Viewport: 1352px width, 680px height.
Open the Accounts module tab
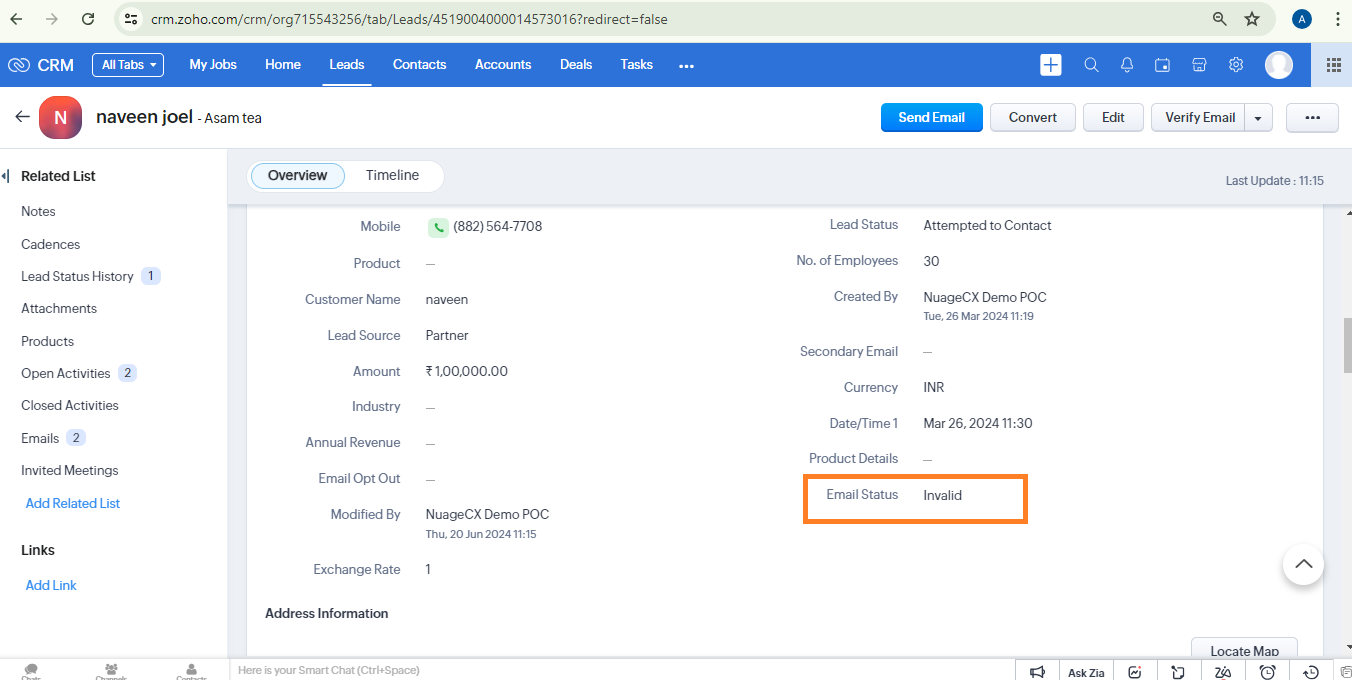point(503,65)
